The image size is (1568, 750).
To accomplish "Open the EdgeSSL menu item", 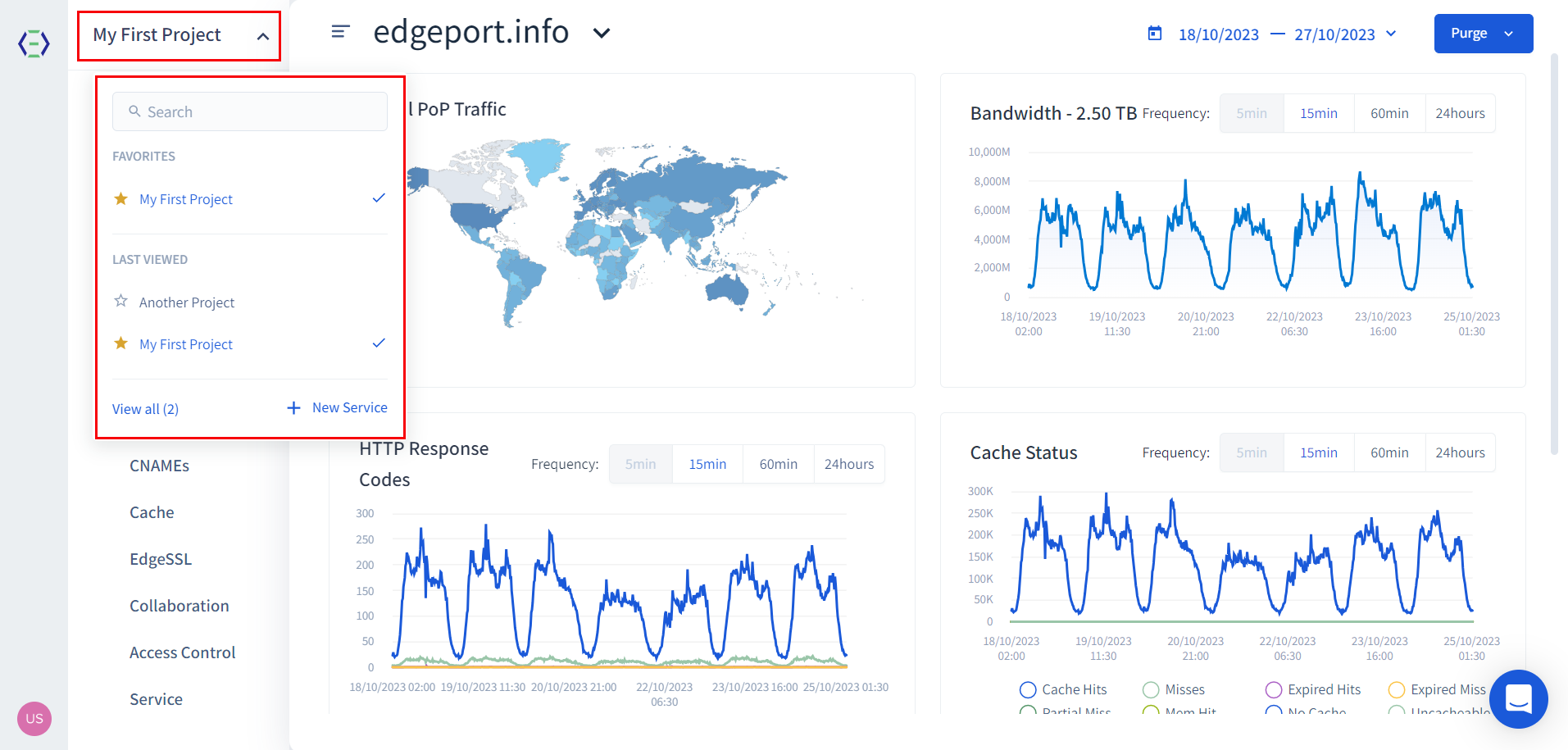I will (x=161, y=559).
